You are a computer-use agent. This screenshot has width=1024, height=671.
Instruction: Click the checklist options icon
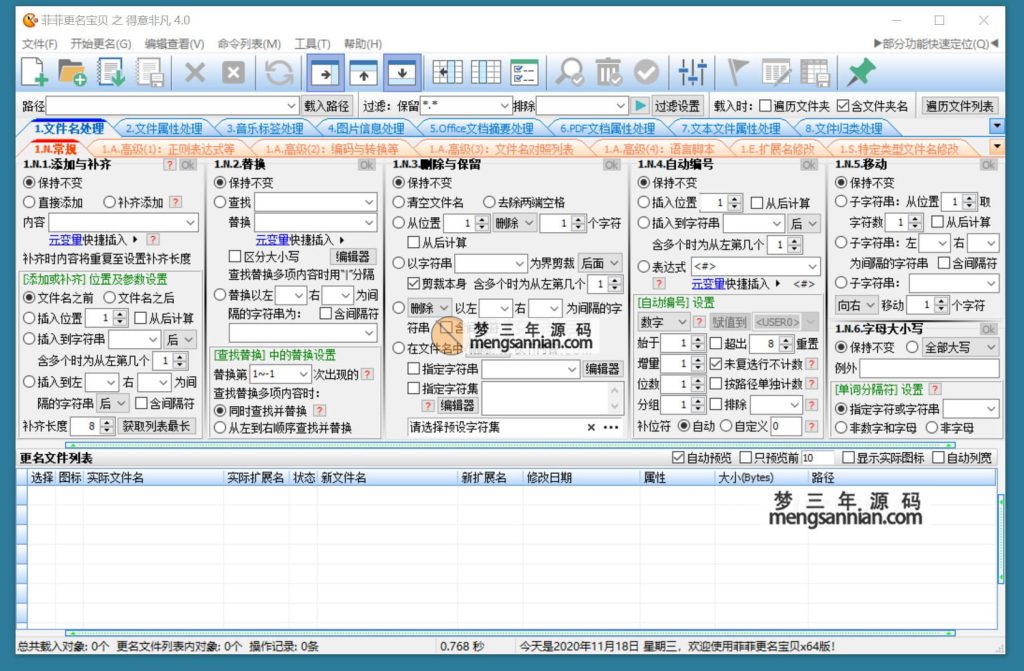524,73
